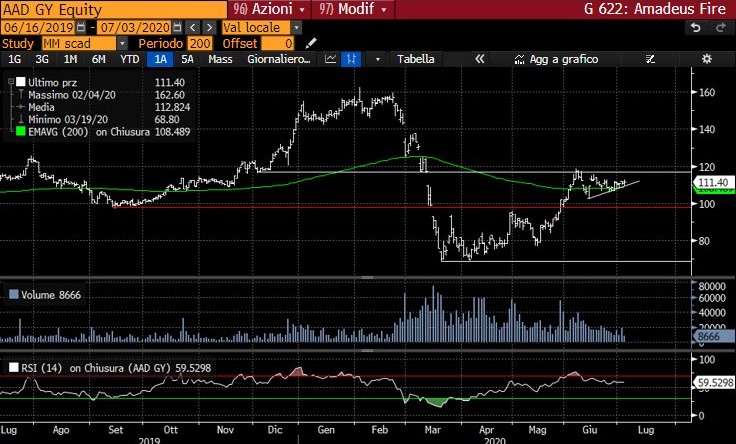Click the 111.40 last price axis label
736x444 pixels.
point(713,182)
